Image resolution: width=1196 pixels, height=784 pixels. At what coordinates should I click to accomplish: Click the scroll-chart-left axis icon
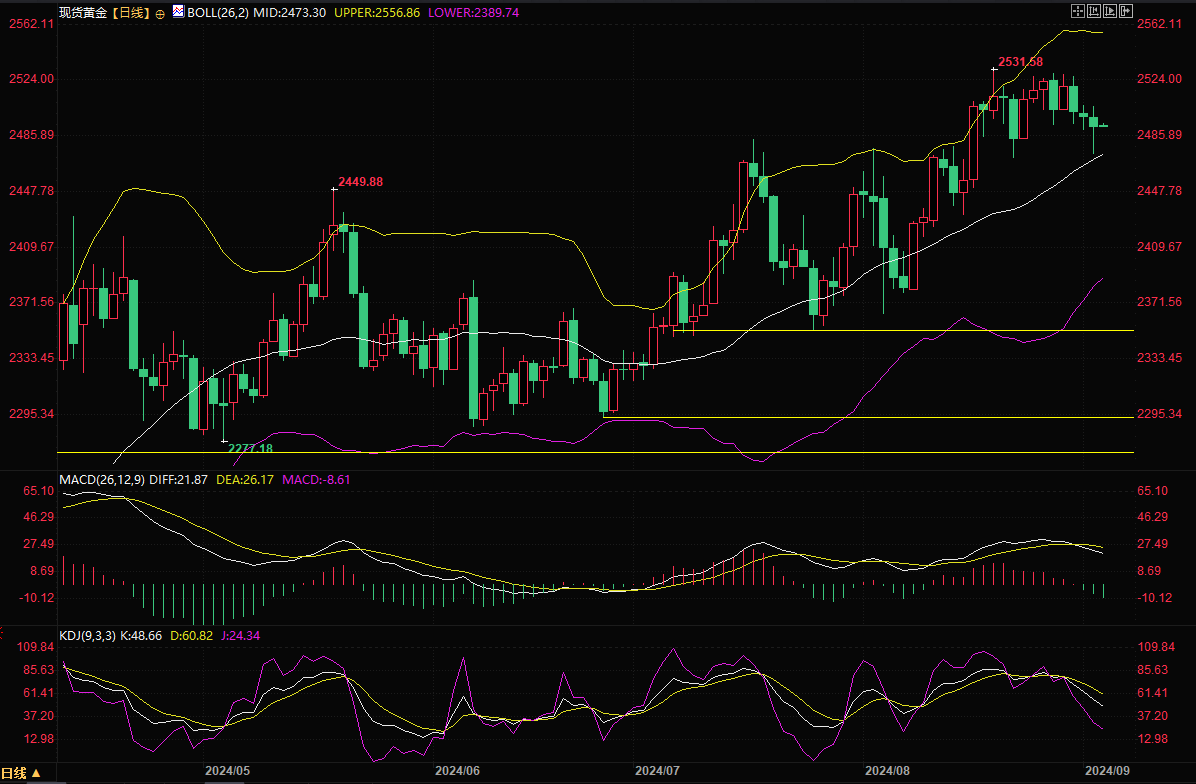coord(1093,11)
